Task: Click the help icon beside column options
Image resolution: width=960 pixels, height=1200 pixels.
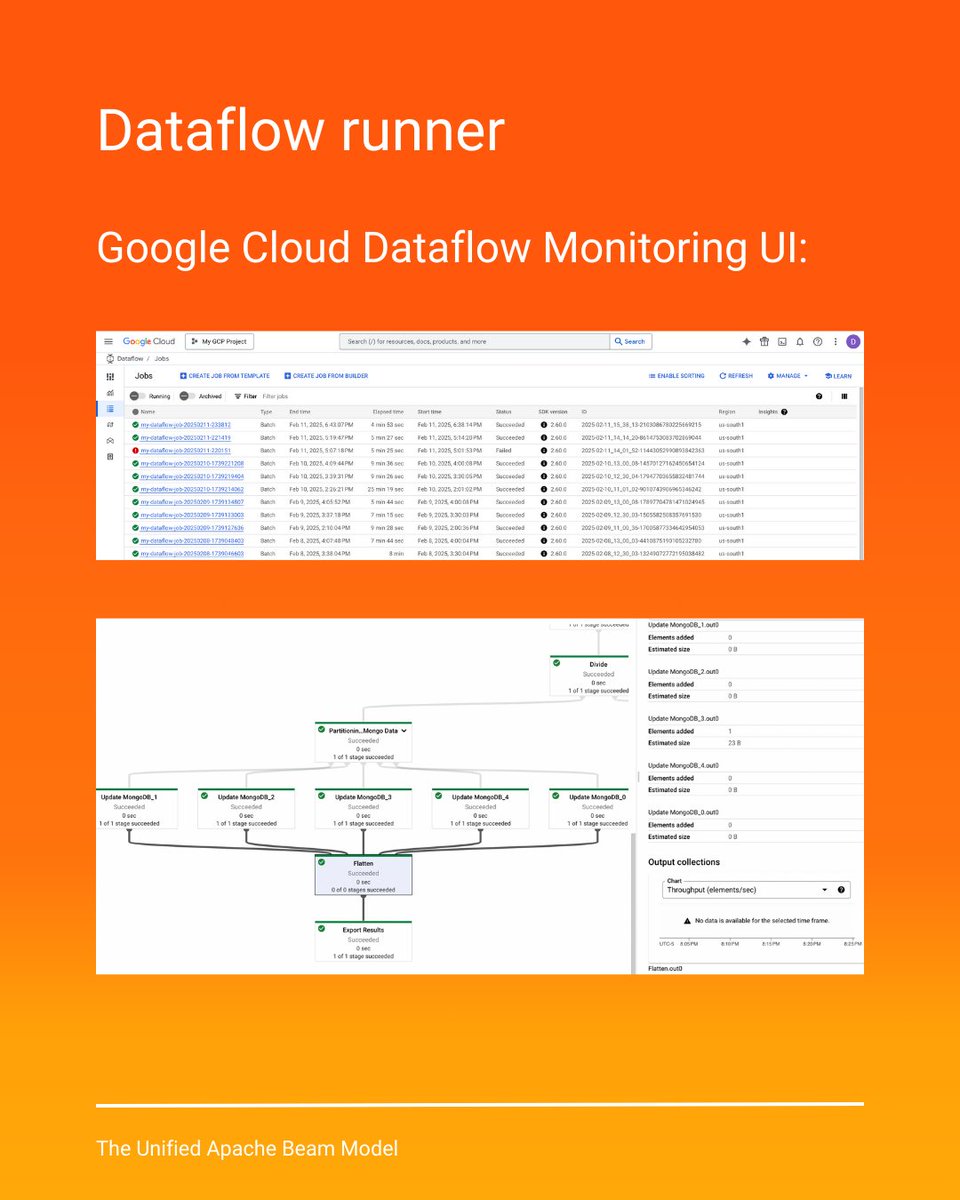Action: point(819,396)
